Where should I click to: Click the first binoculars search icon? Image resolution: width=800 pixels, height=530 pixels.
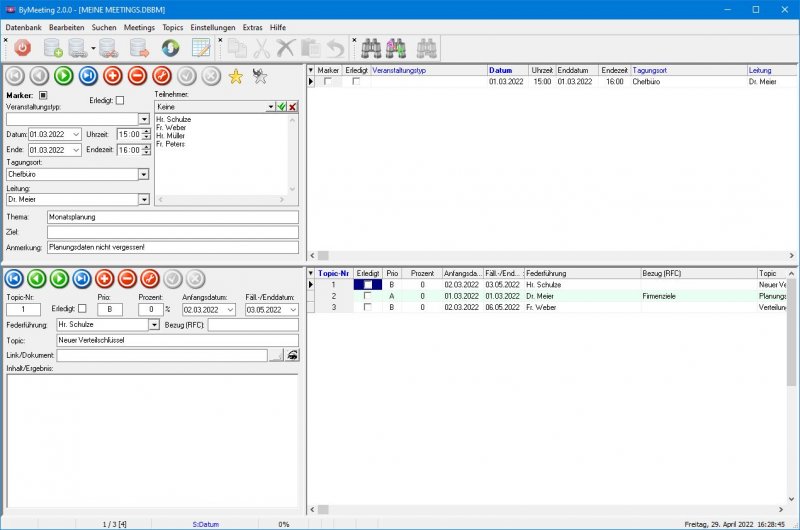(370, 47)
